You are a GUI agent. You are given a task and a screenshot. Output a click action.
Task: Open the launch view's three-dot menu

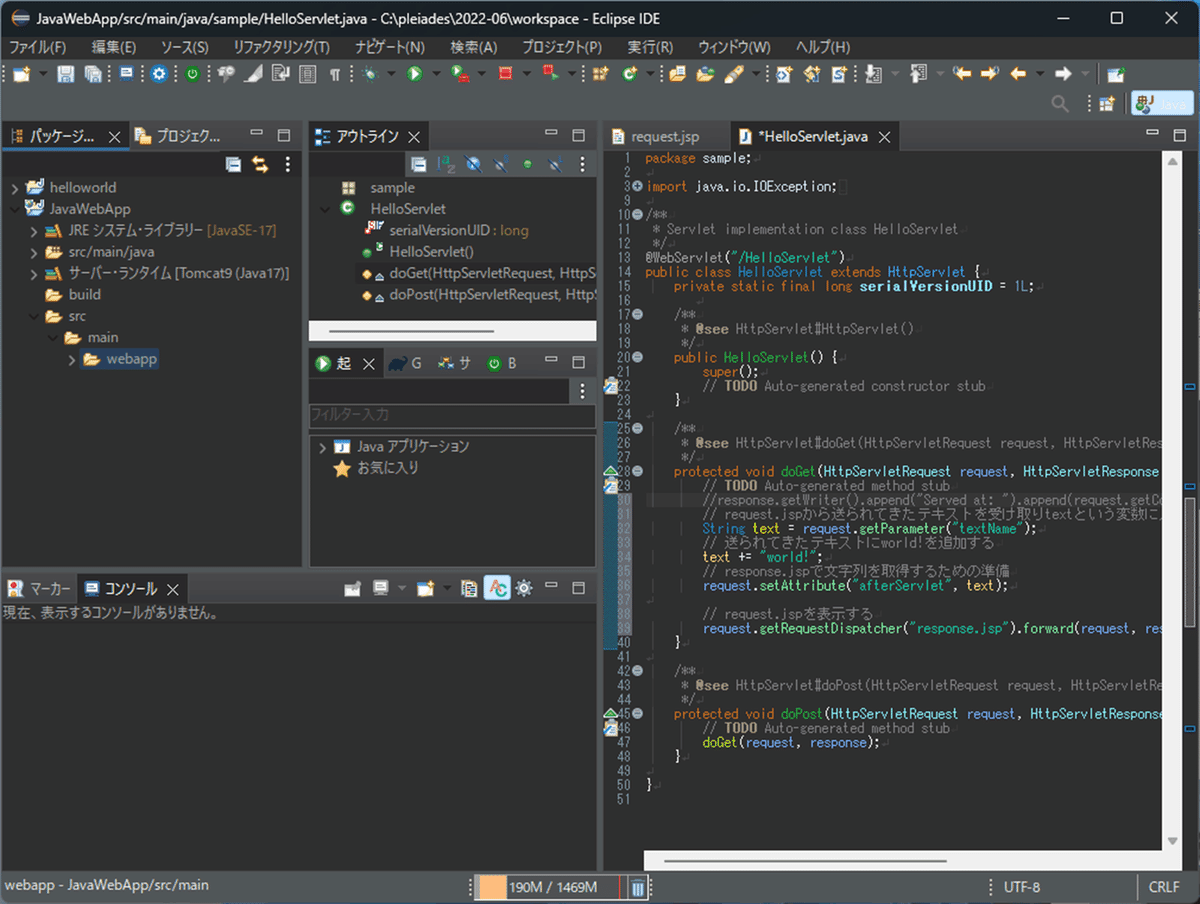[583, 391]
